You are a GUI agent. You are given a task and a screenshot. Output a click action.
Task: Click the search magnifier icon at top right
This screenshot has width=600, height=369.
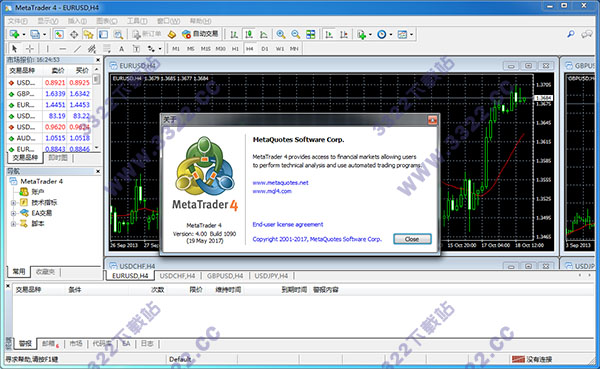[x=571, y=34]
